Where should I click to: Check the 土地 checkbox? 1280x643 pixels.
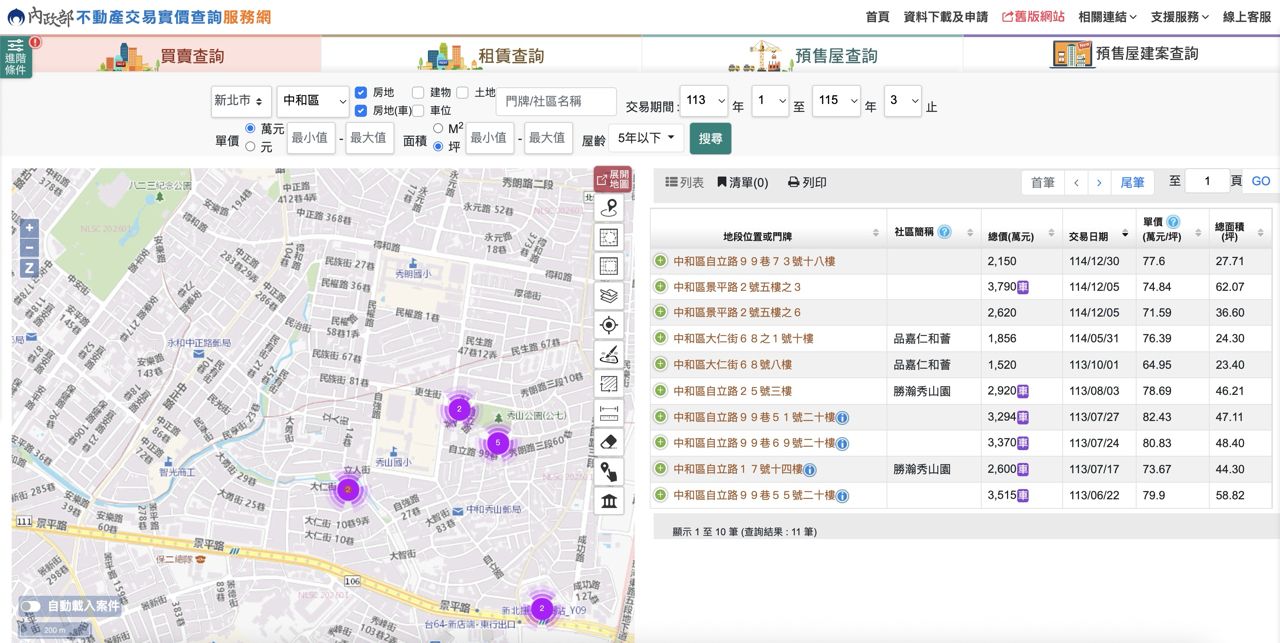(x=462, y=93)
